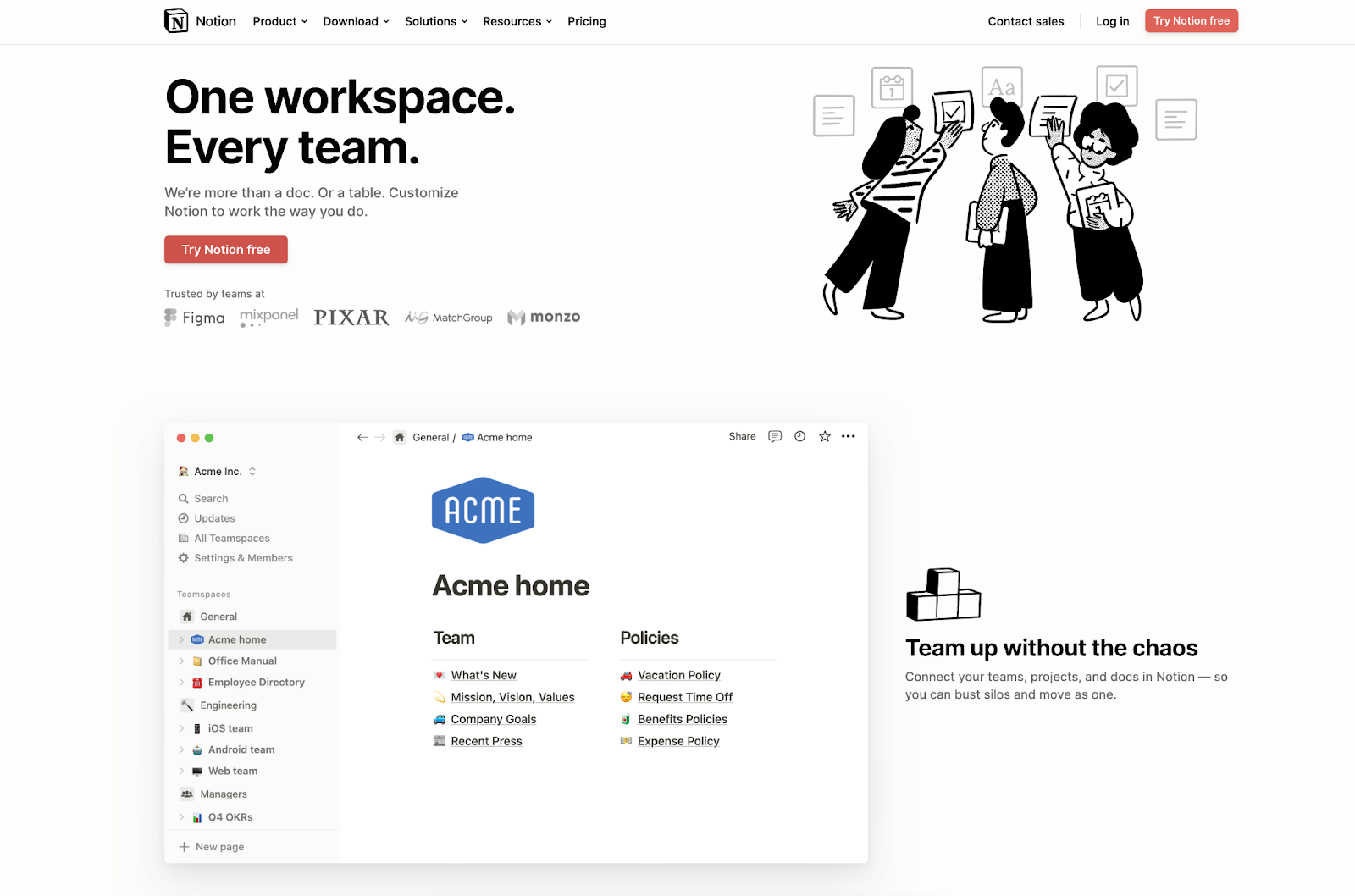The width and height of the screenshot is (1355, 896).
Task: Click the Engineering hammer icon
Action: [x=187, y=705]
